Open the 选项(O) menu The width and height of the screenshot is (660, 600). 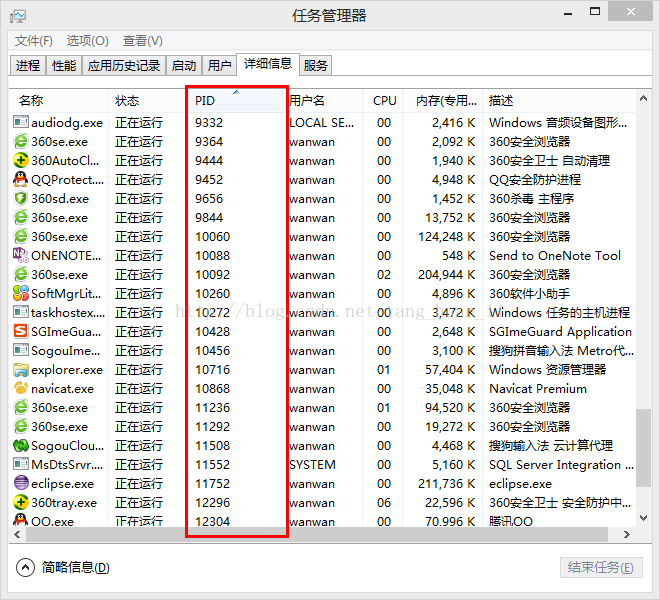[x=88, y=41]
